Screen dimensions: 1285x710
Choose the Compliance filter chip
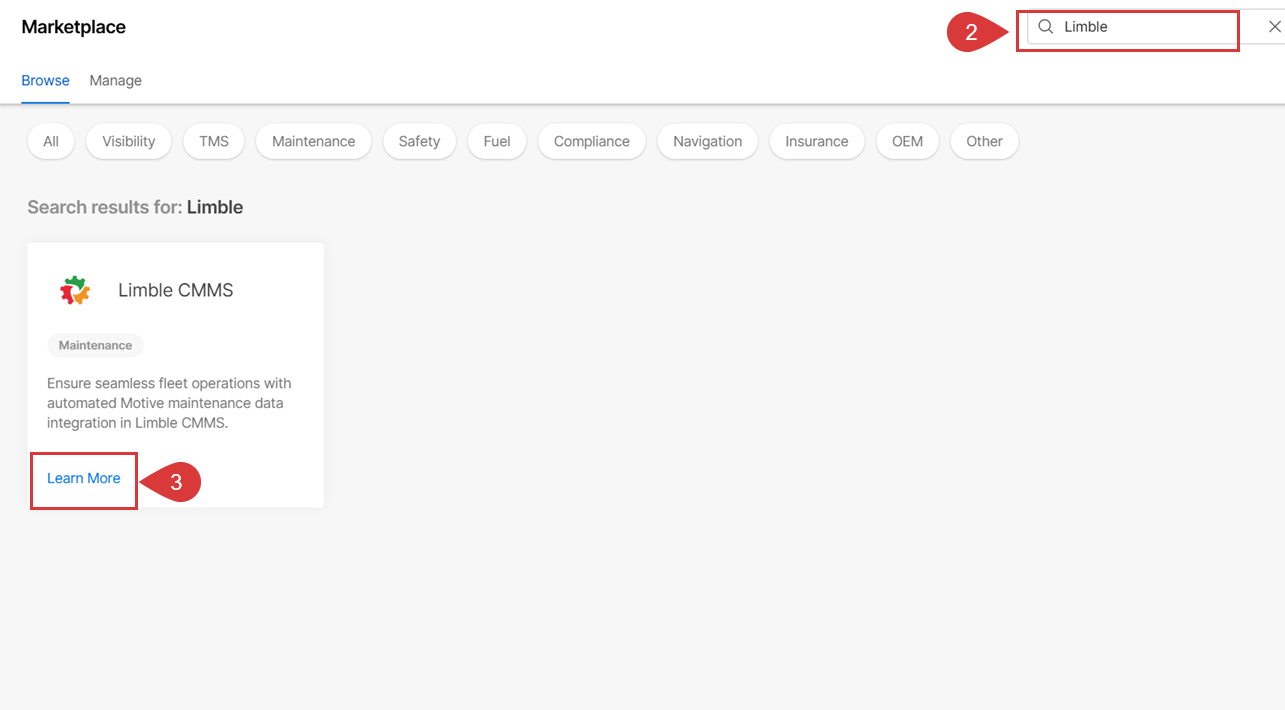point(592,141)
